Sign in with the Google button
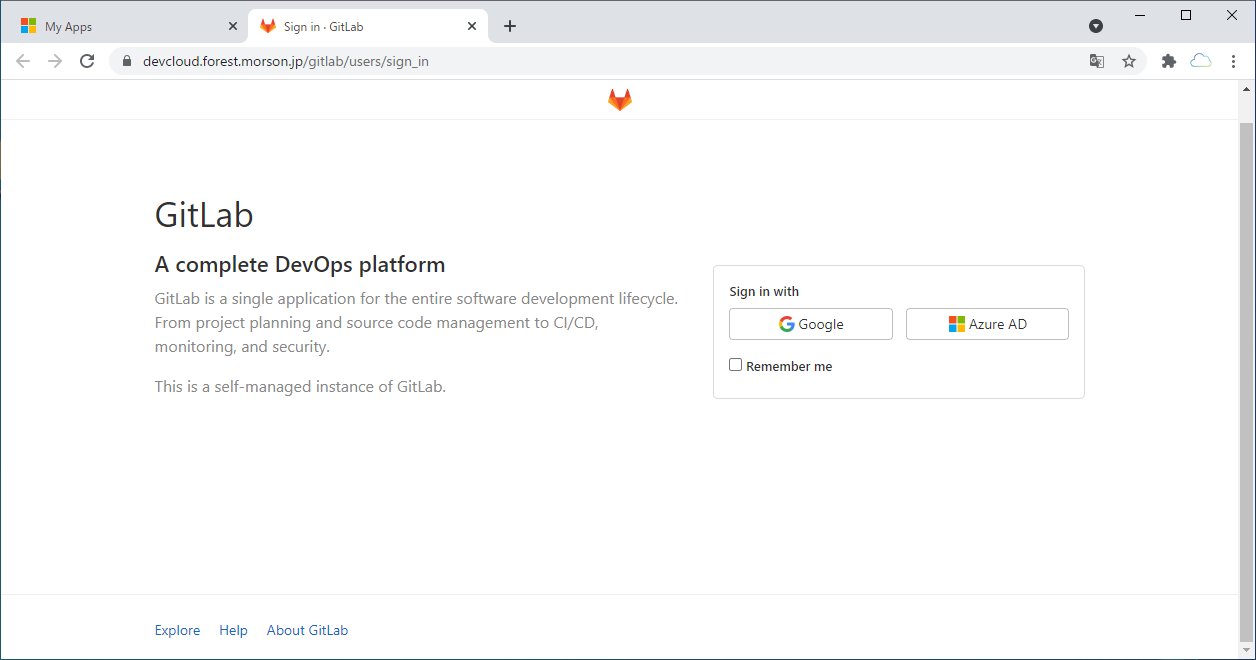The width and height of the screenshot is (1256, 660). pos(810,324)
